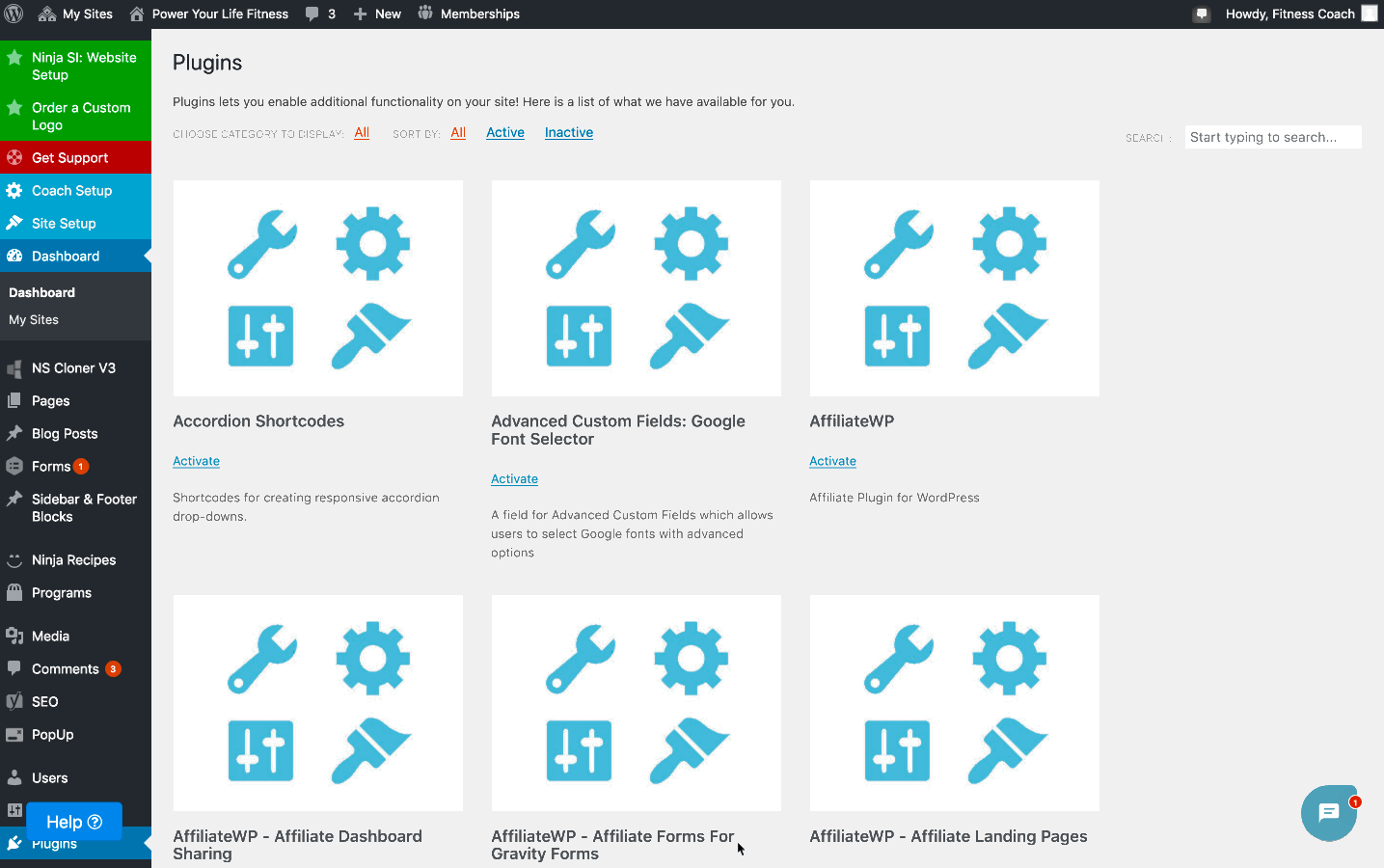The width and height of the screenshot is (1384, 868).
Task: Click the Comments badge showing 3
Action: coord(113,668)
